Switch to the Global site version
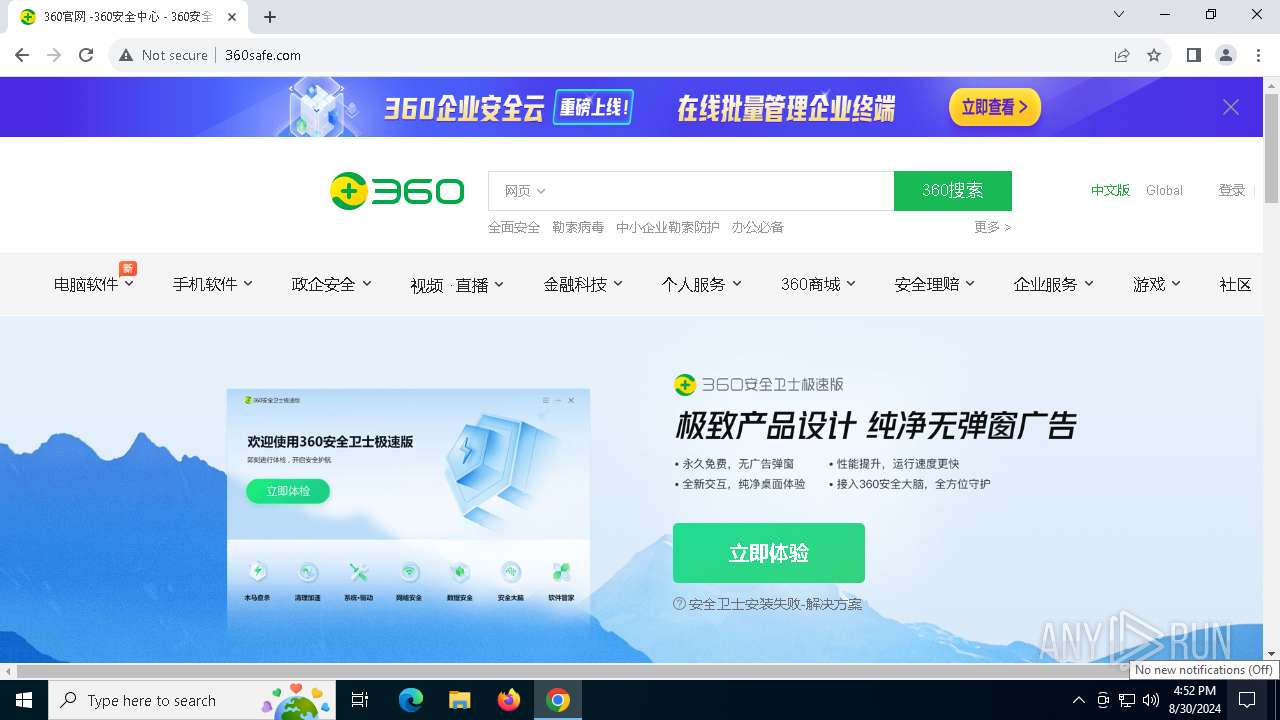 pyautogui.click(x=1164, y=190)
